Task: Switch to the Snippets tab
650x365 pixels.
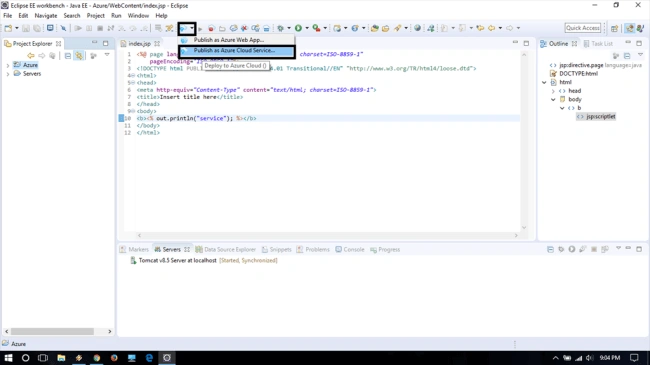Action: tap(276, 250)
